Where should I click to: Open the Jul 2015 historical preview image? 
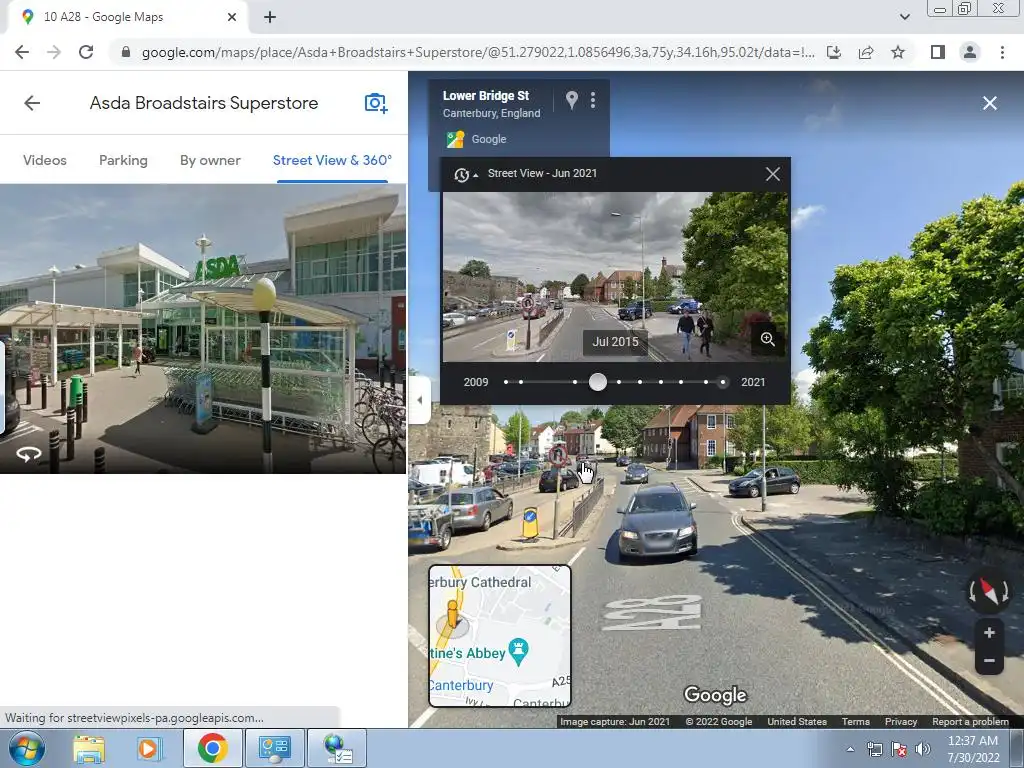tap(615, 277)
